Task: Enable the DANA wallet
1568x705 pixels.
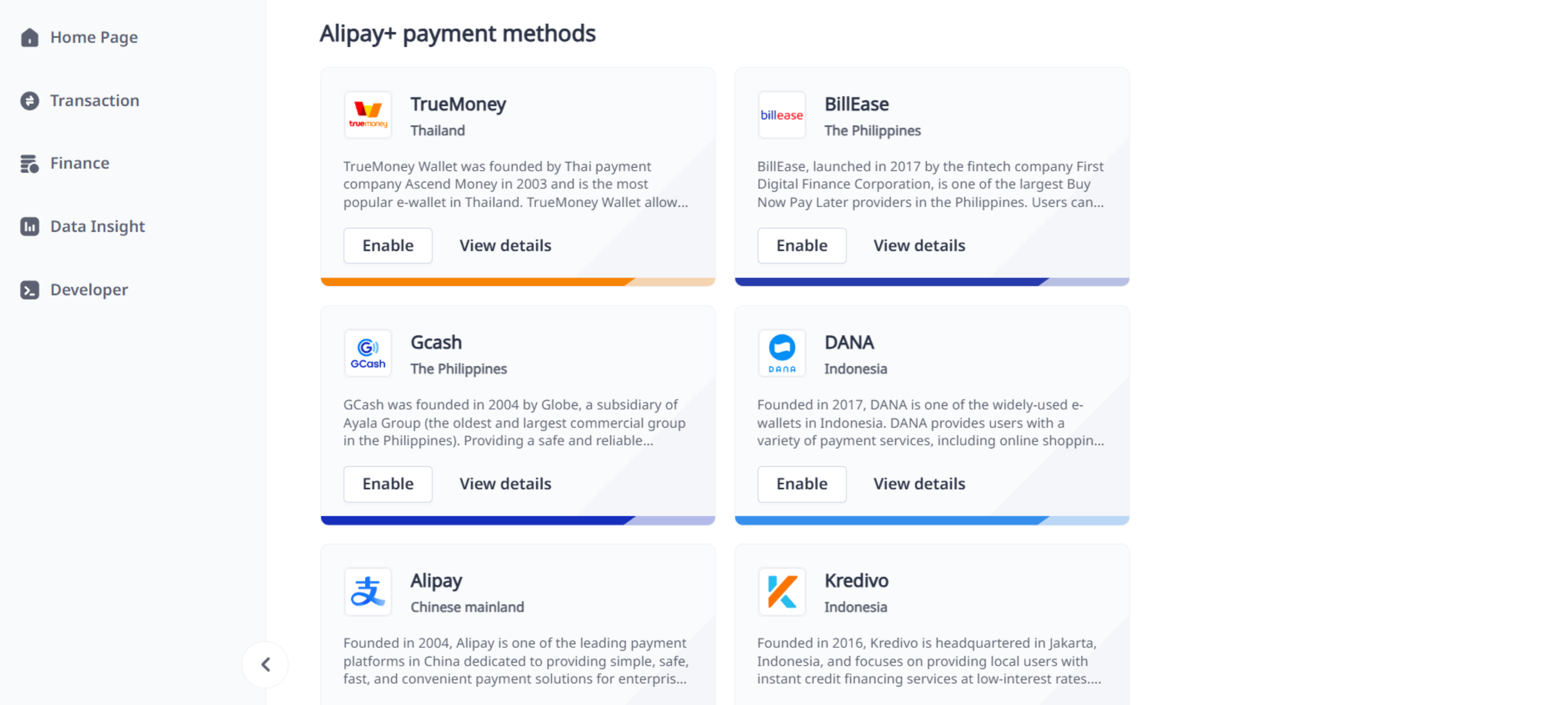Action: 802,484
